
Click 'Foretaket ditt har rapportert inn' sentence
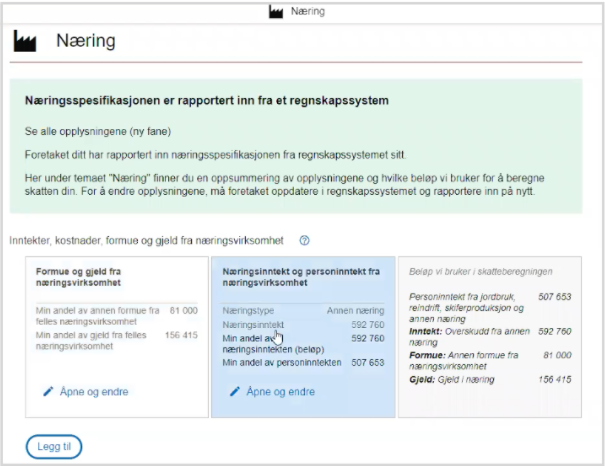pyautogui.click(x=215, y=155)
